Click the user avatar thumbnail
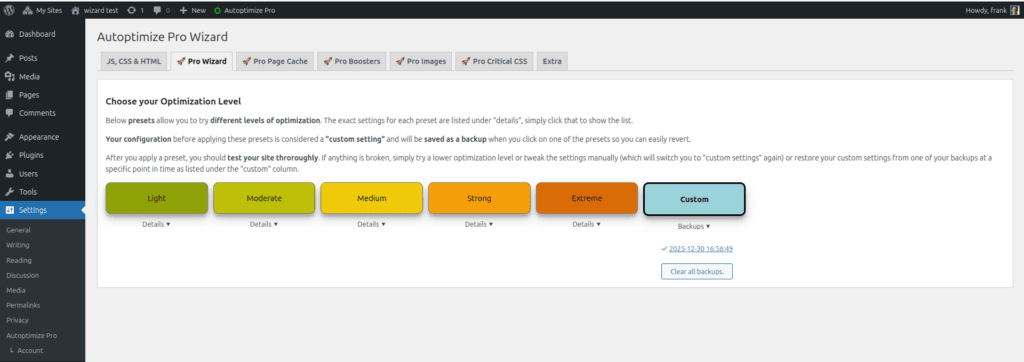 tap(1014, 10)
